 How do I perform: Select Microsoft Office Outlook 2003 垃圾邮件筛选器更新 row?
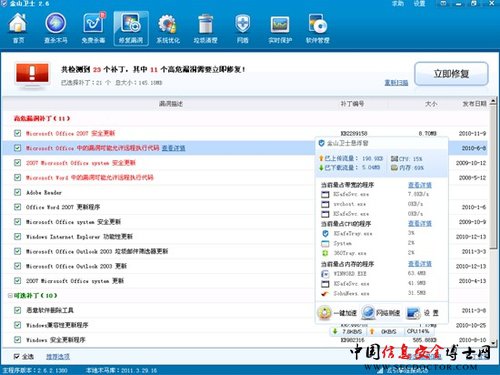[245, 251]
